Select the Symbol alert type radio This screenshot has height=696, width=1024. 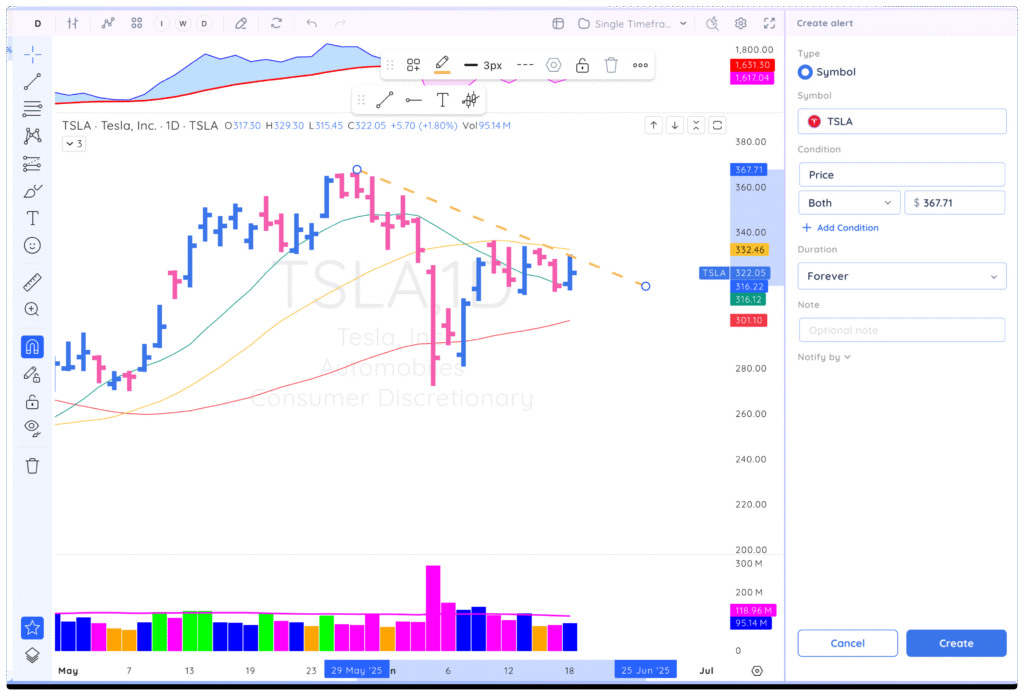click(x=805, y=72)
